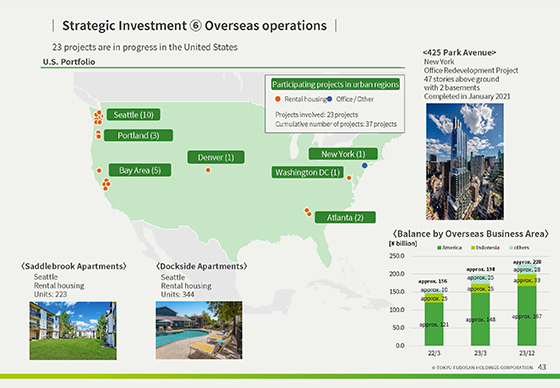Click the New York (1) map label
This screenshot has width=560, height=388.
pyautogui.click(x=343, y=154)
